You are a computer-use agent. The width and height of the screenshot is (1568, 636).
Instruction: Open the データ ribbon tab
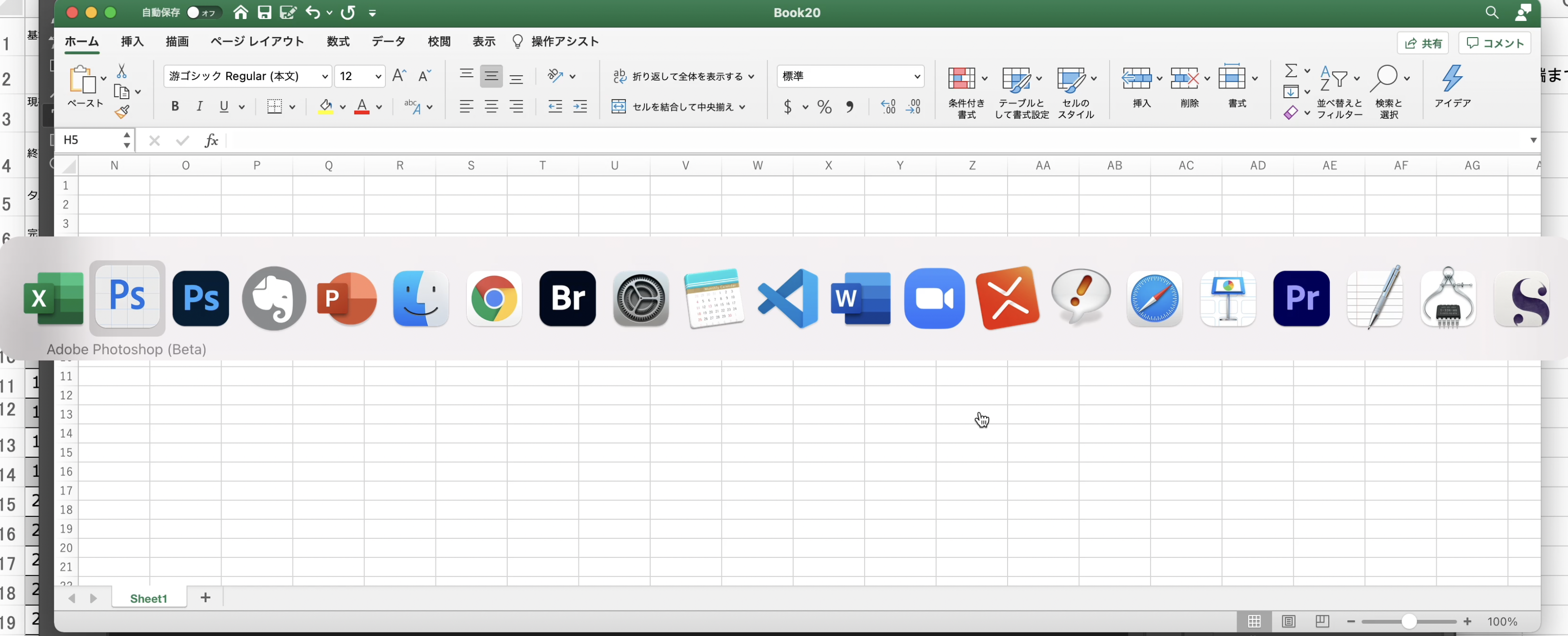point(389,42)
